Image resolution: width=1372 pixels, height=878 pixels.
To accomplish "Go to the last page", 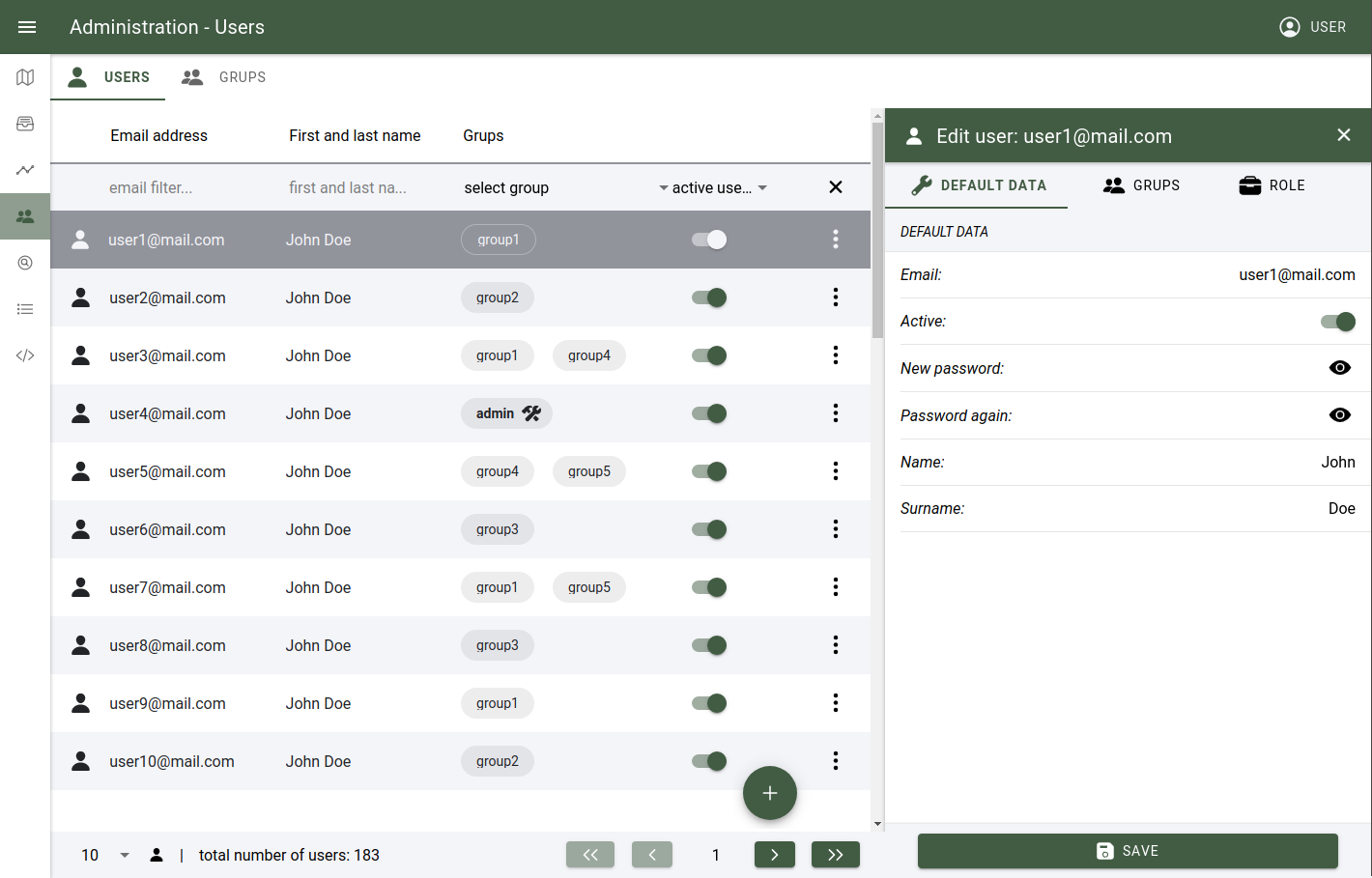I will tap(836, 855).
